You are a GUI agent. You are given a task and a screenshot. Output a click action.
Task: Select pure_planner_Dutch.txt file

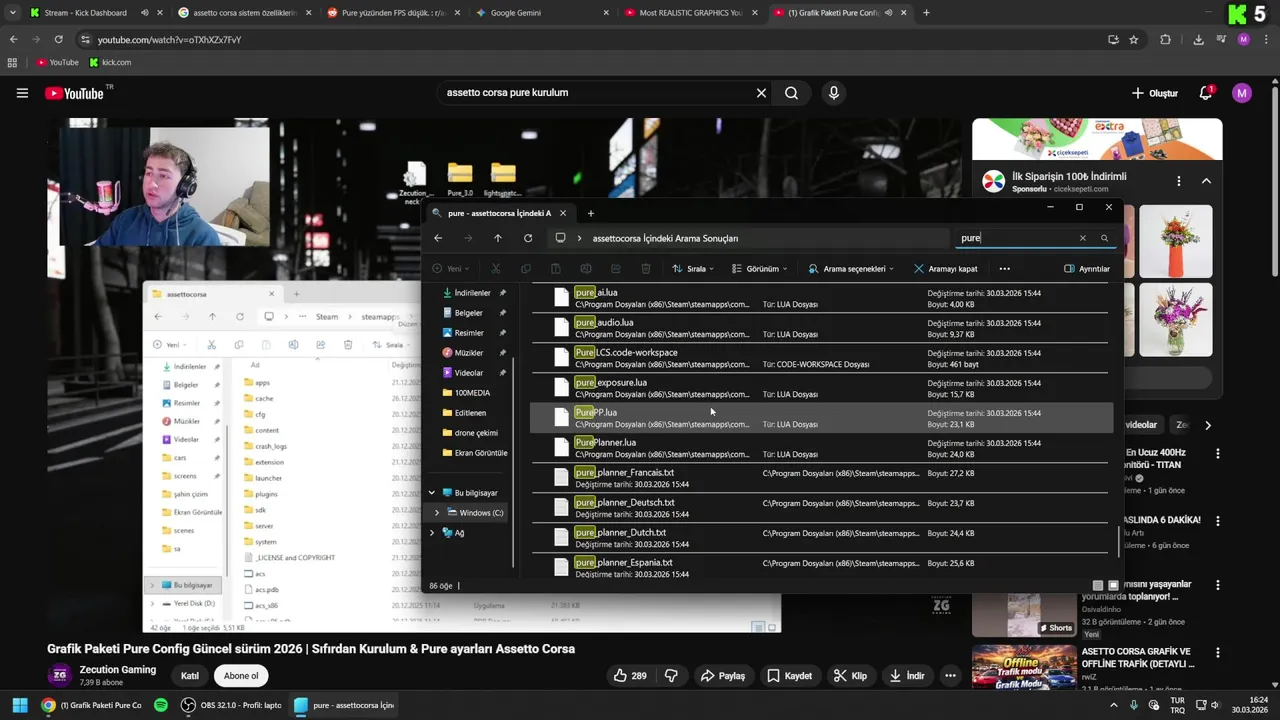[x=821, y=538]
